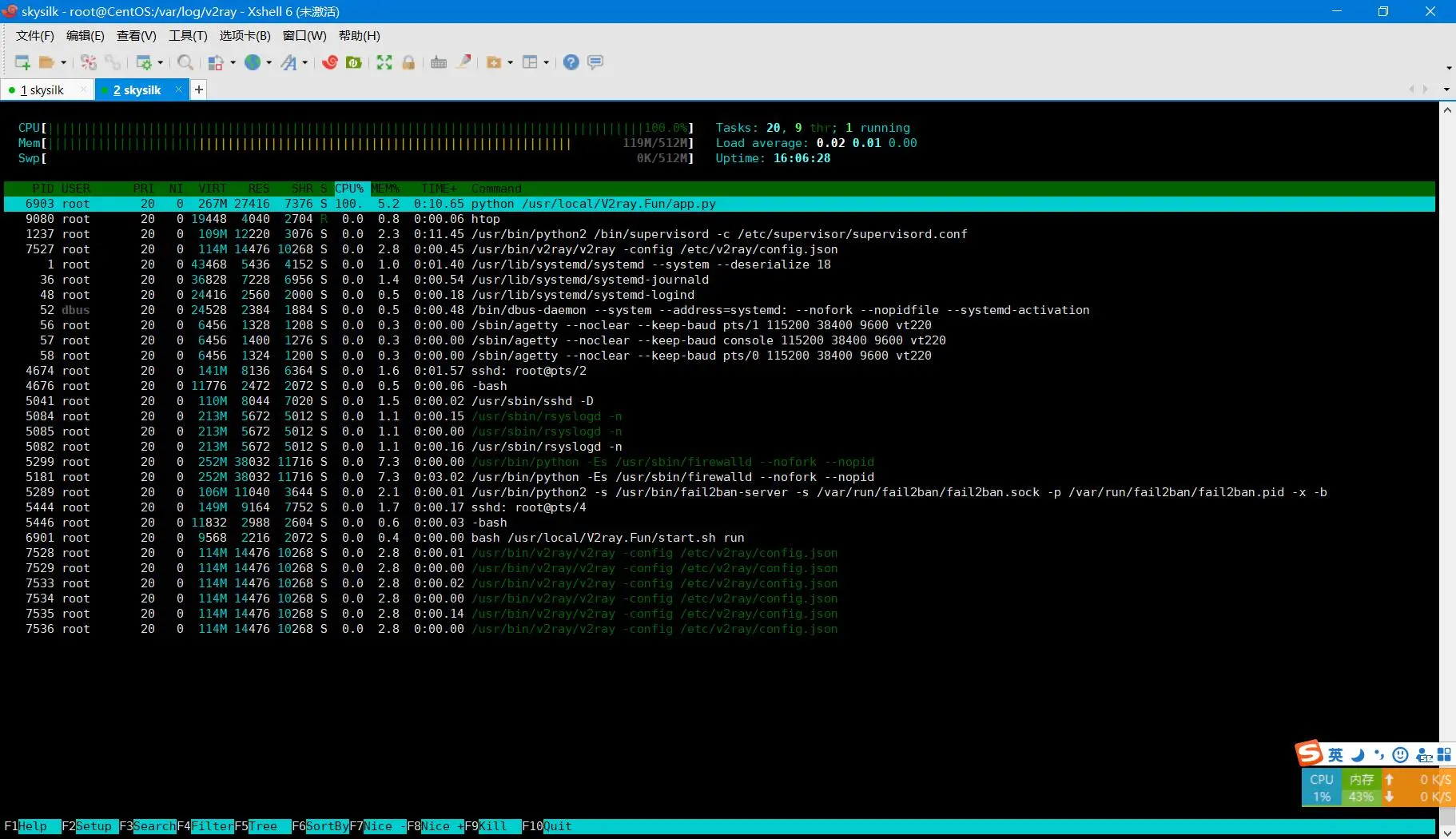The image size is (1456, 839).
Task: Expand the globe encoding dropdown arrow
Action: [x=269, y=62]
